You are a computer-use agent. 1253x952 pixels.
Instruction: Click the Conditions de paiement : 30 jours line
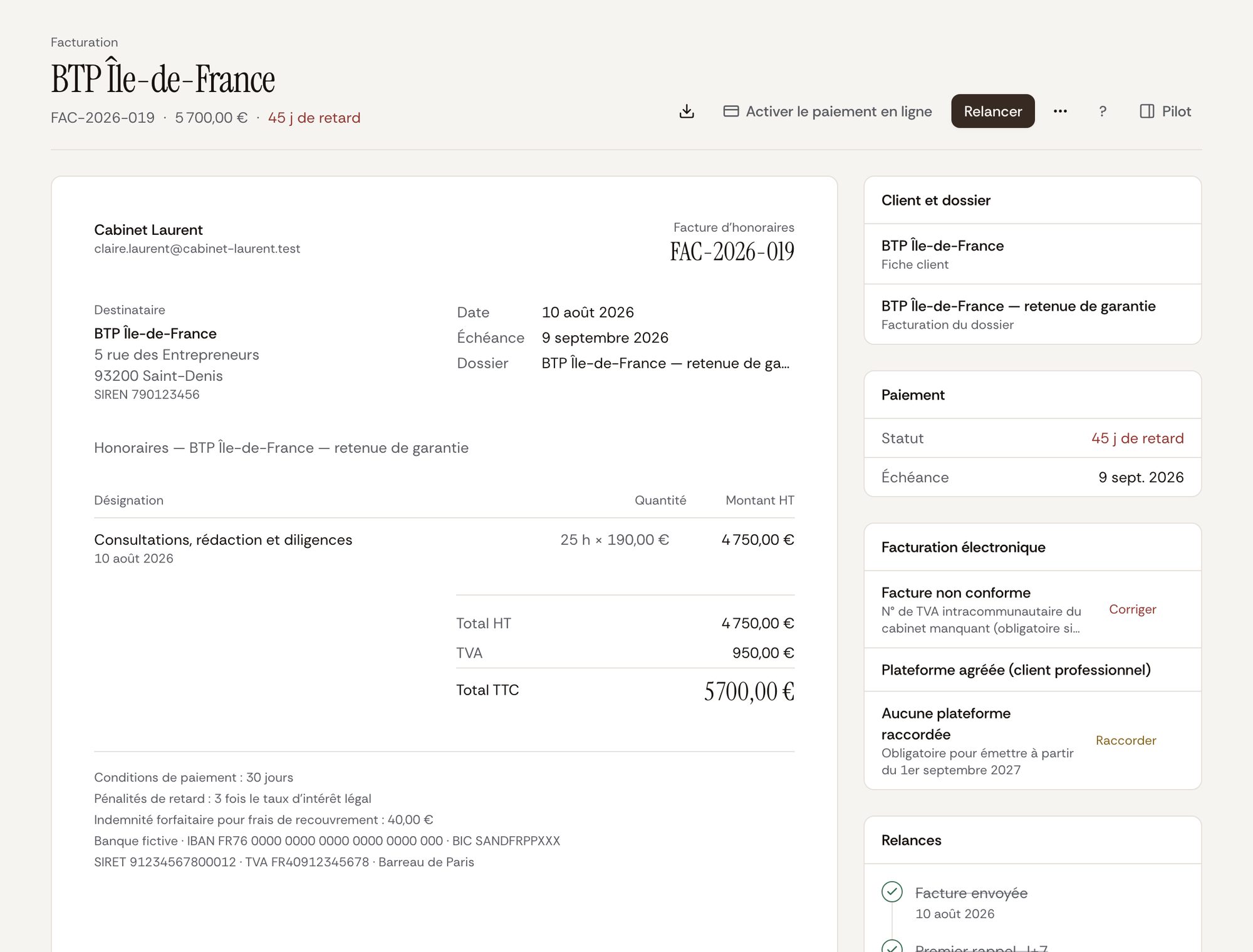194,777
